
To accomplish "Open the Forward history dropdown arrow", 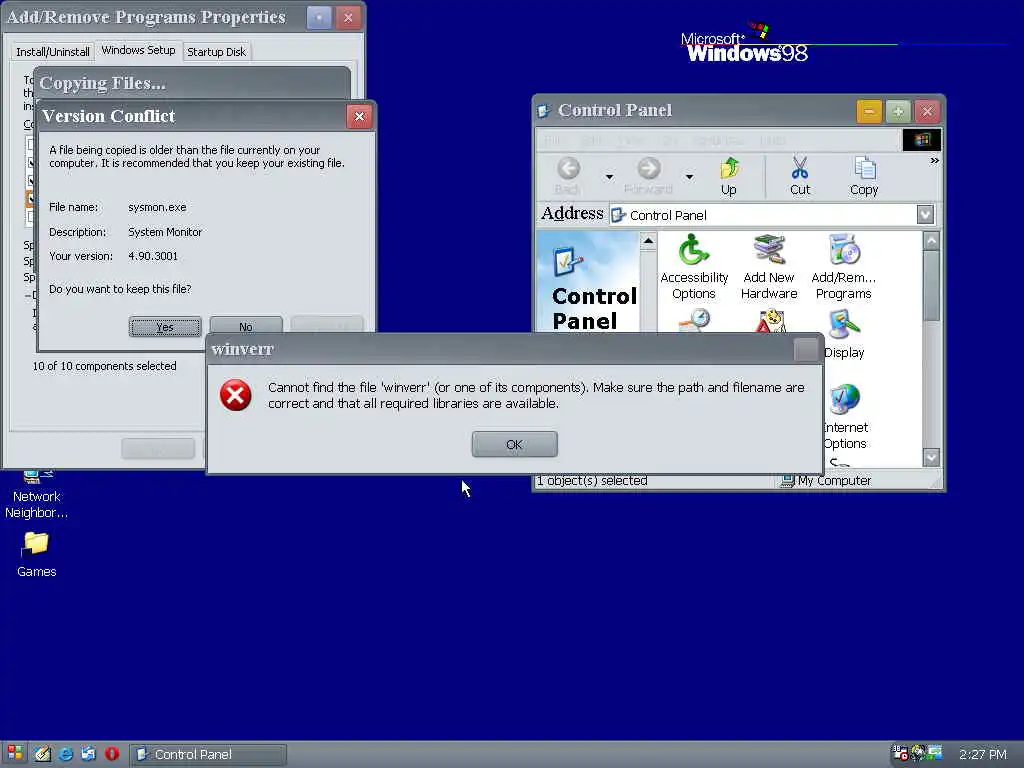I will pos(689,176).
